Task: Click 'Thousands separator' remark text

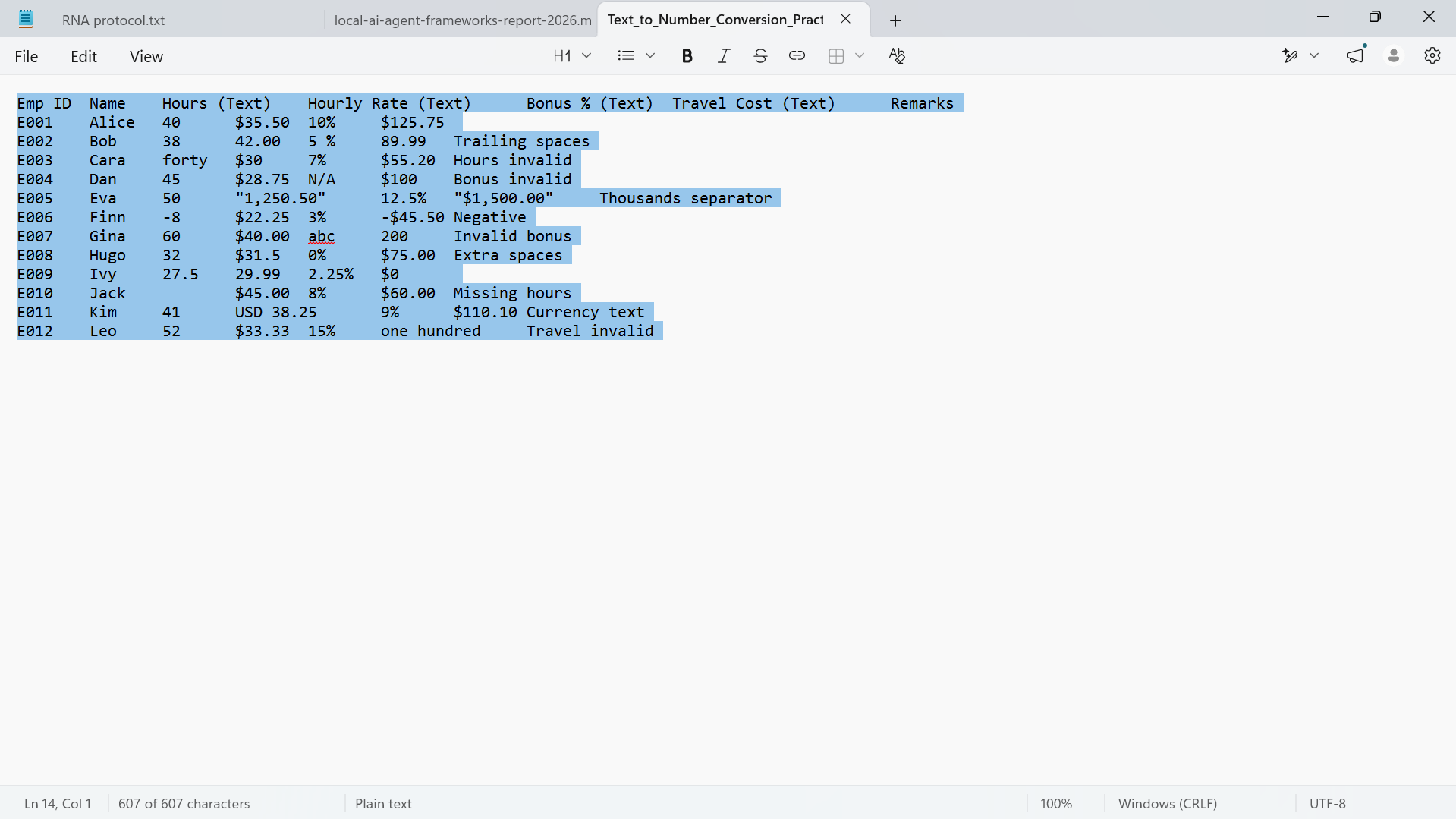Action: (x=686, y=198)
